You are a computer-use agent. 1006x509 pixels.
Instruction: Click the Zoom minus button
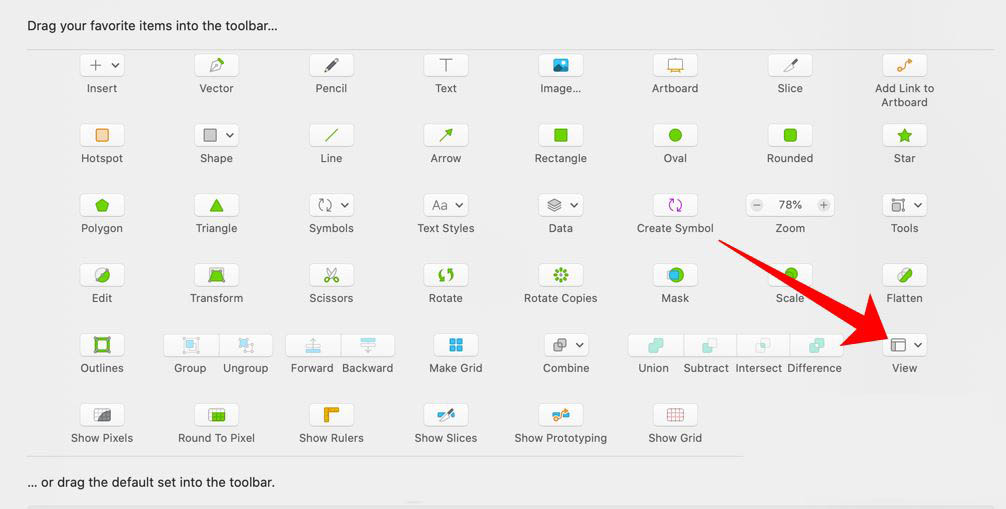[757, 205]
